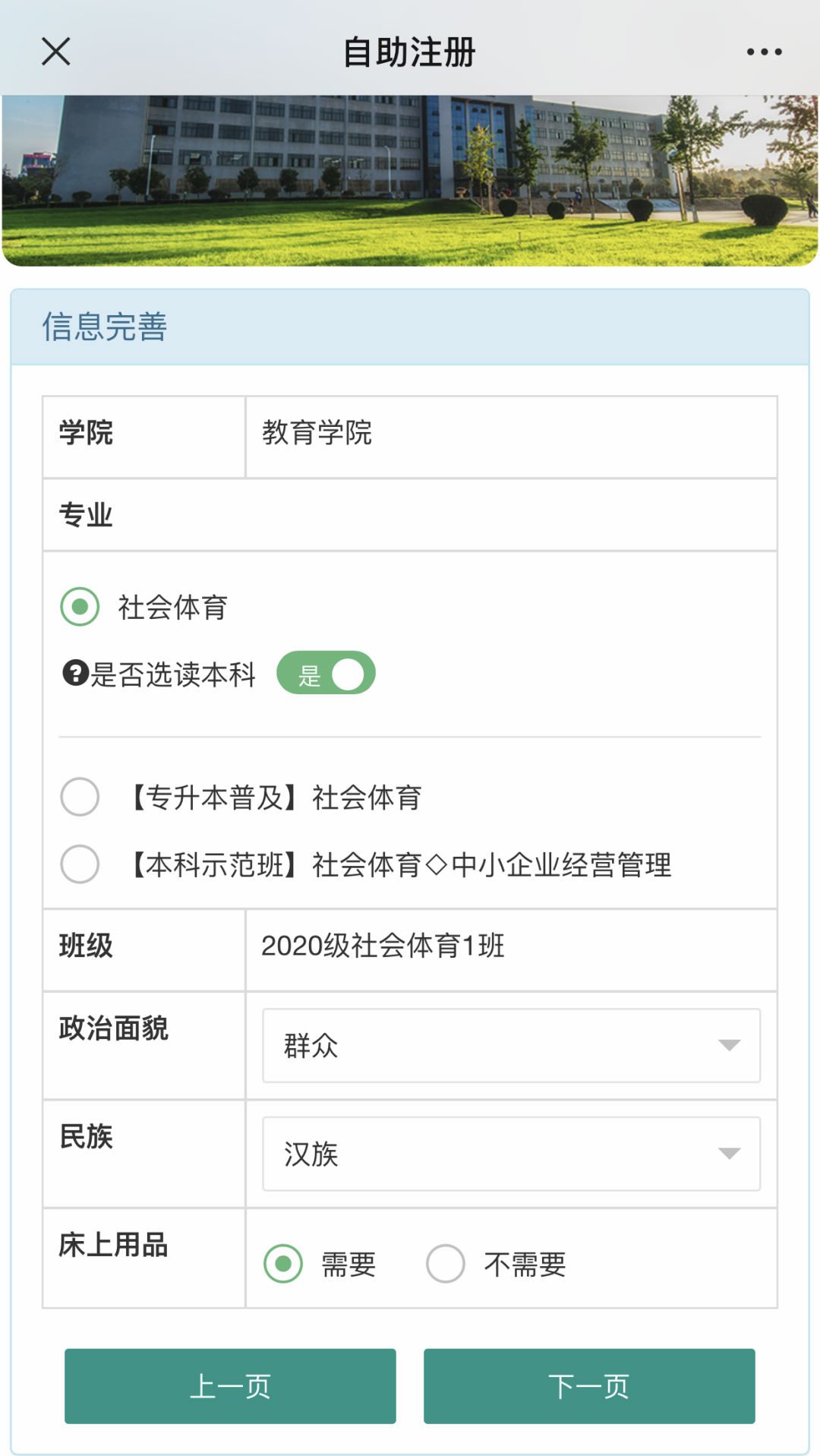The image size is (820, 1456).
Task: Select the 社会体育 major radio button
Action: [80, 607]
